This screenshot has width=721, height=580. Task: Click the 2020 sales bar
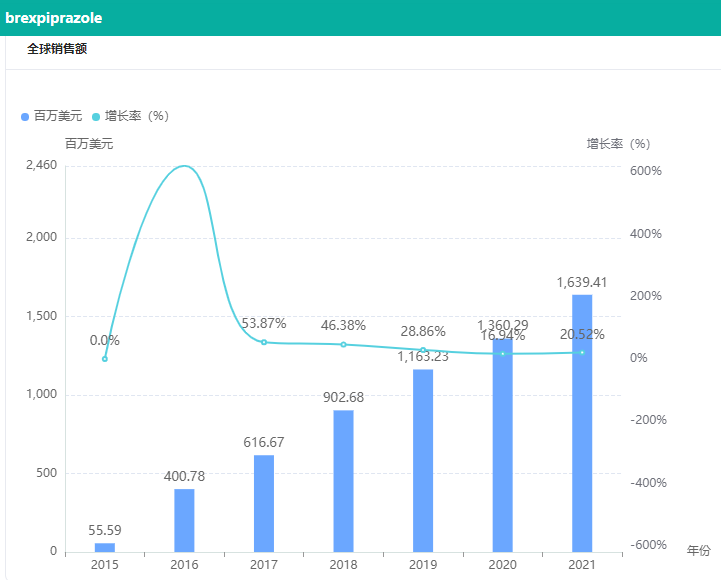click(502, 450)
